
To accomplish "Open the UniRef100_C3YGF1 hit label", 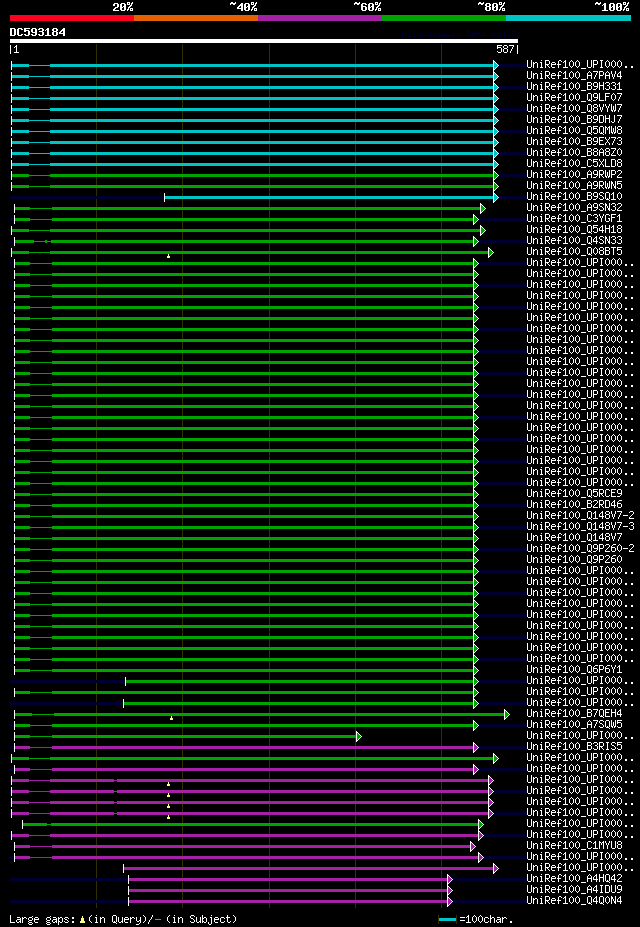I will tap(574, 219).
